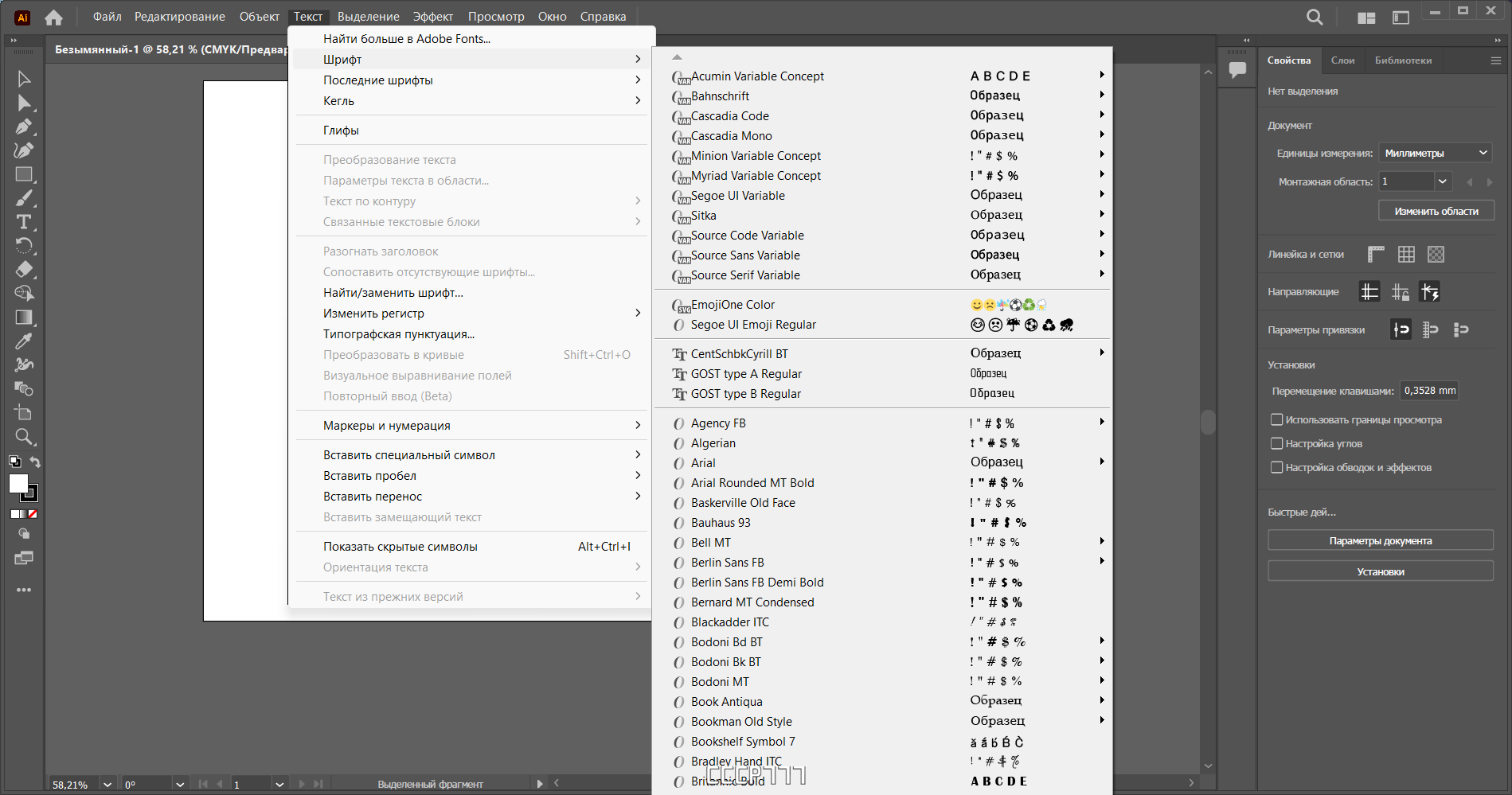The image size is (1512, 795).
Task: Click the Home icon
Action: point(53,17)
